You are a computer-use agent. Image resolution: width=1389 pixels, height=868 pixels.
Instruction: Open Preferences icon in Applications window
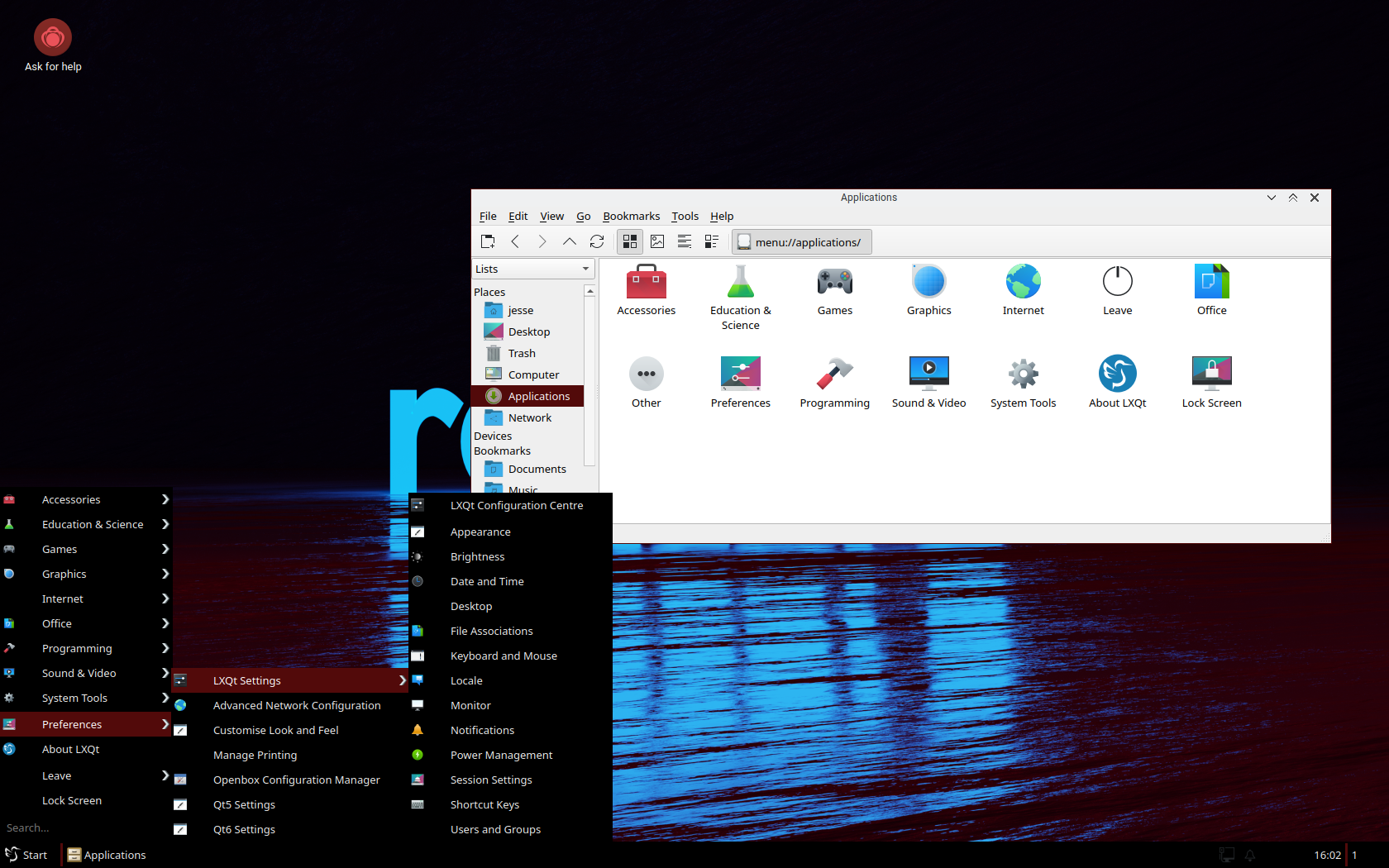point(741,374)
